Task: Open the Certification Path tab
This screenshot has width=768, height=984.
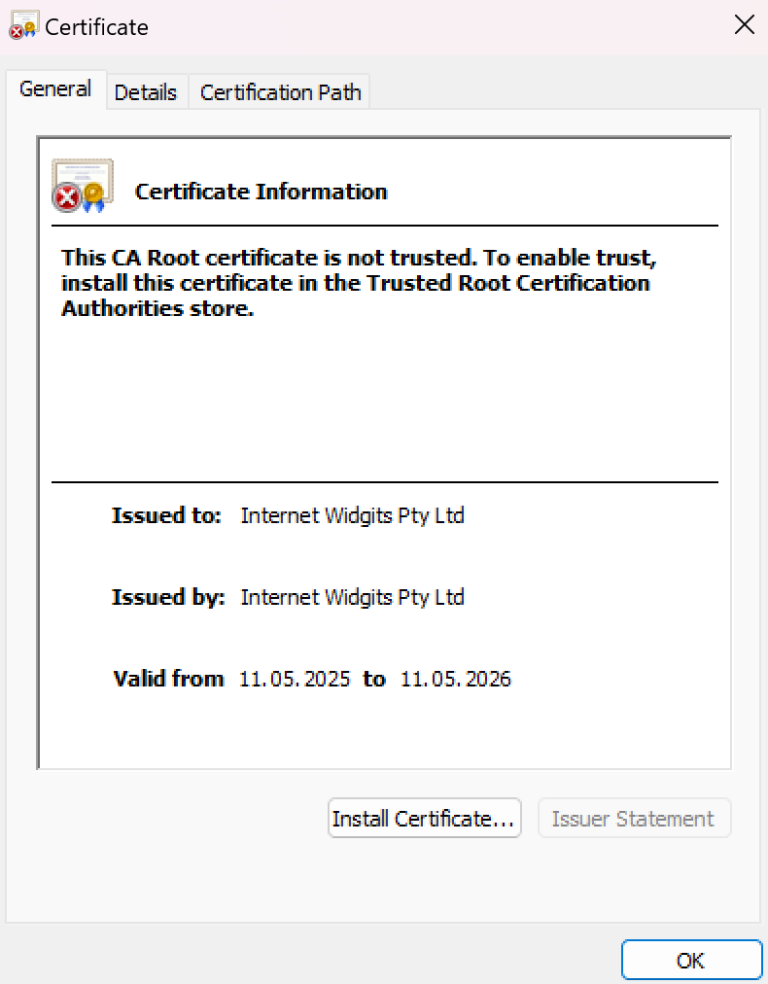Action: pos(280,92)
